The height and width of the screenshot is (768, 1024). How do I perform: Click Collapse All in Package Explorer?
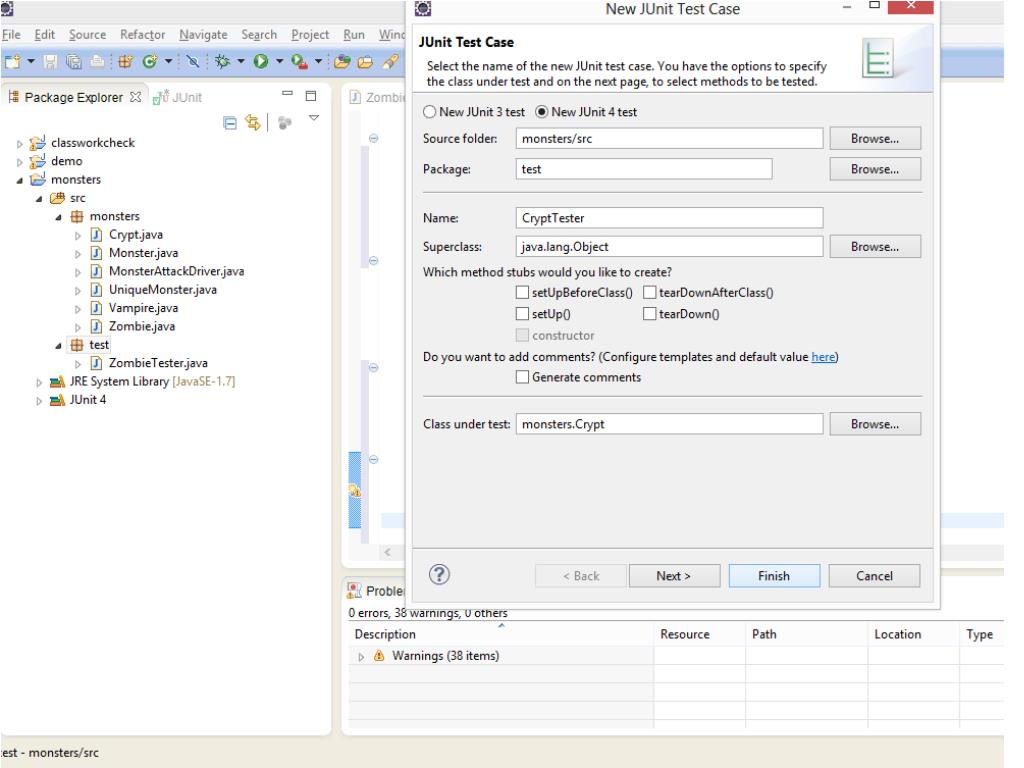pos(230,123)
